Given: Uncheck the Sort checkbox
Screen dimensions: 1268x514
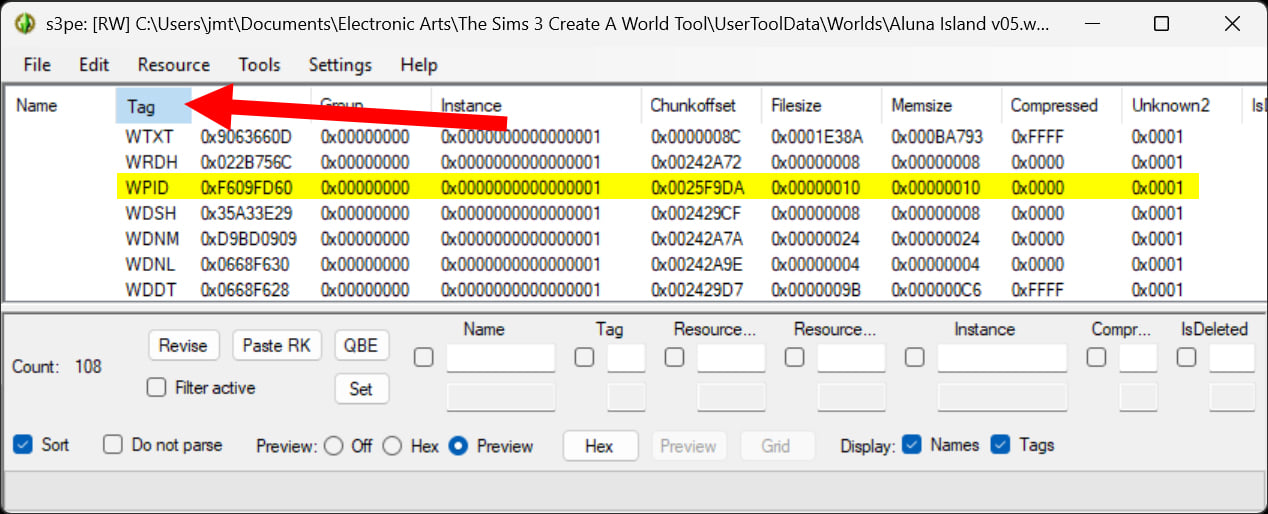Looking at the screenshot, I should pyautogui.click(x=24, y=445).
